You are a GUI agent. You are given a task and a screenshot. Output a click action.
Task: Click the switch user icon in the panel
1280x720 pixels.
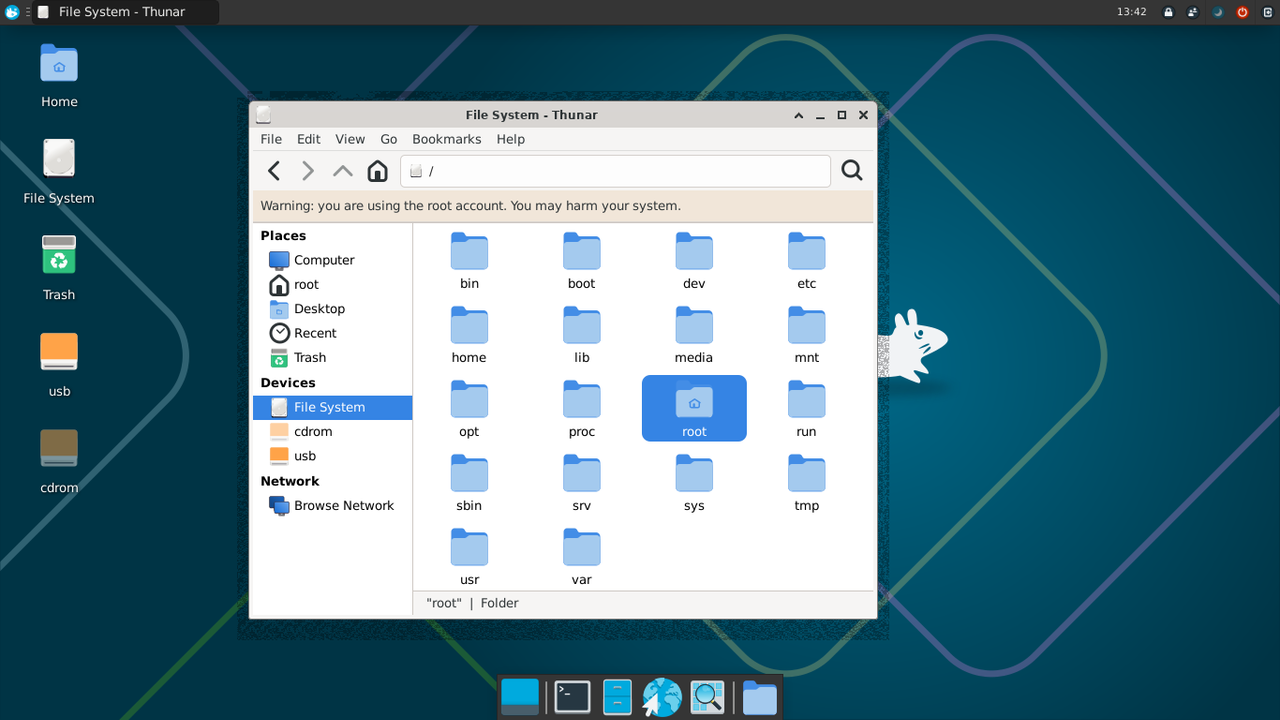(x=1193, y=12)
